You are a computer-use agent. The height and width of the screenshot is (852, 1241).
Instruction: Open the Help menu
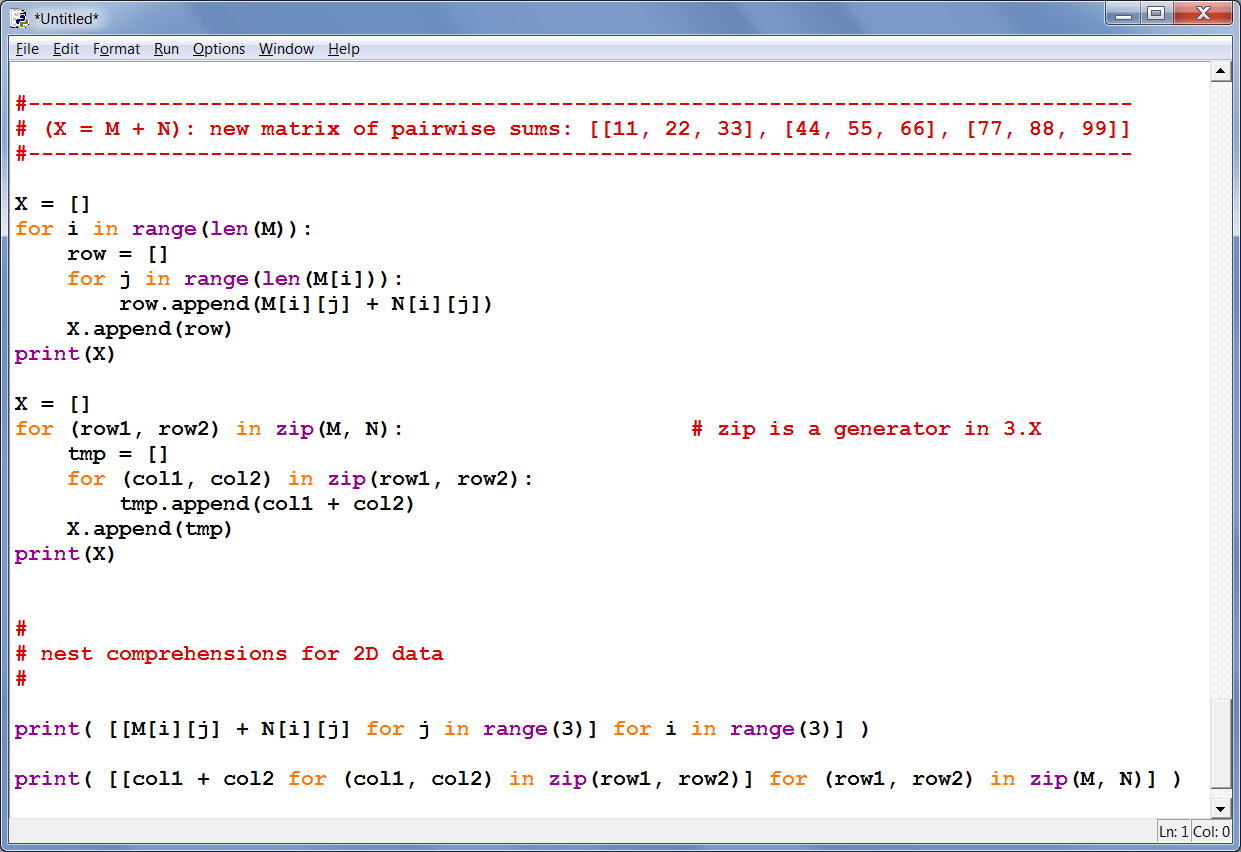(343, 49)
